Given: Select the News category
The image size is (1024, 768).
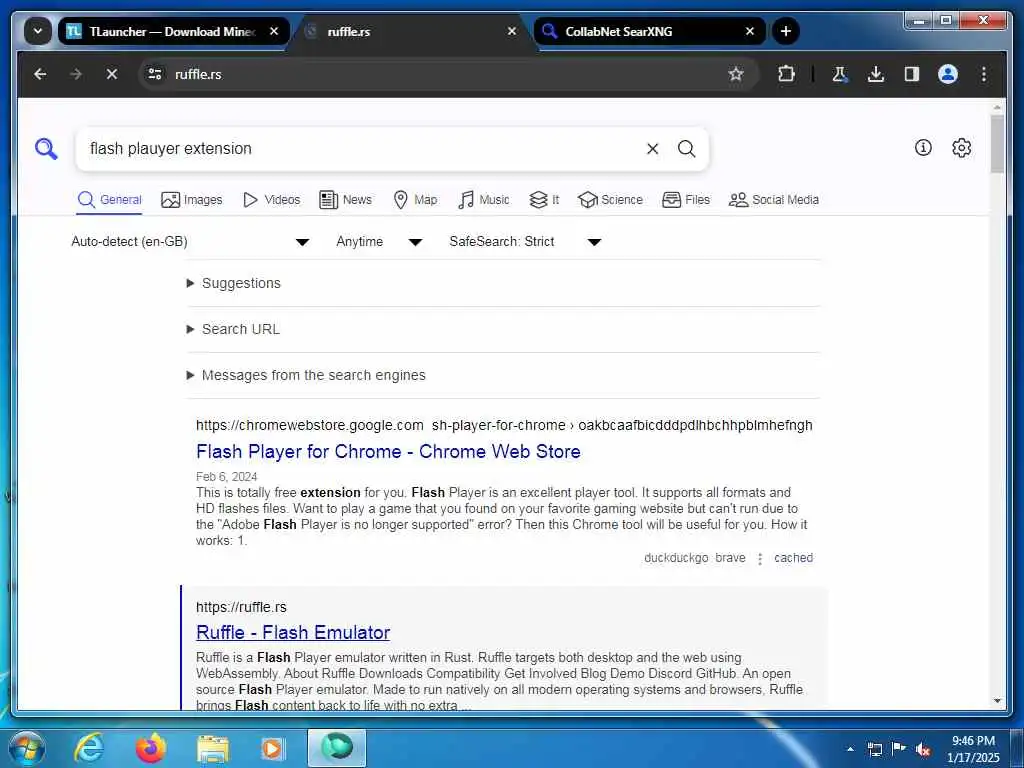Looking at the screenshot, I should tap(345, 200).
